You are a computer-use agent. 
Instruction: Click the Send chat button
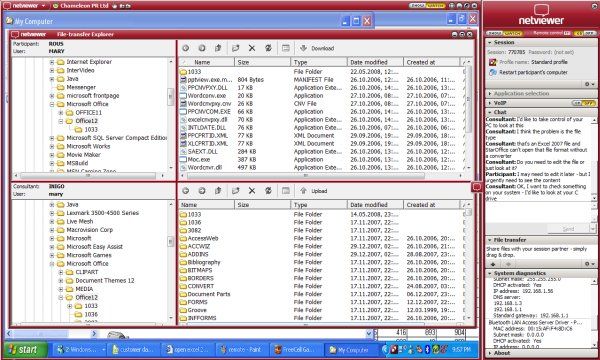[x=568, y=229]
